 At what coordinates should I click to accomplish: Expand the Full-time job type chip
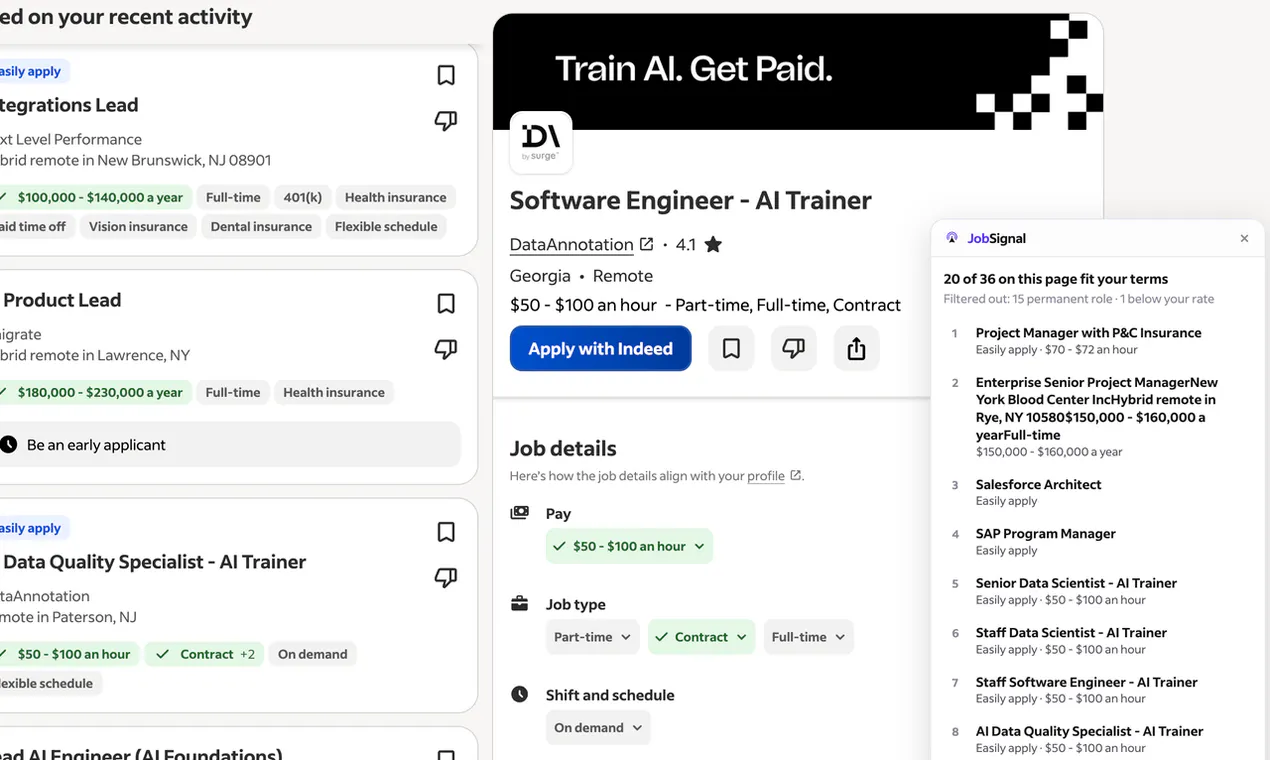click(808, 637)
